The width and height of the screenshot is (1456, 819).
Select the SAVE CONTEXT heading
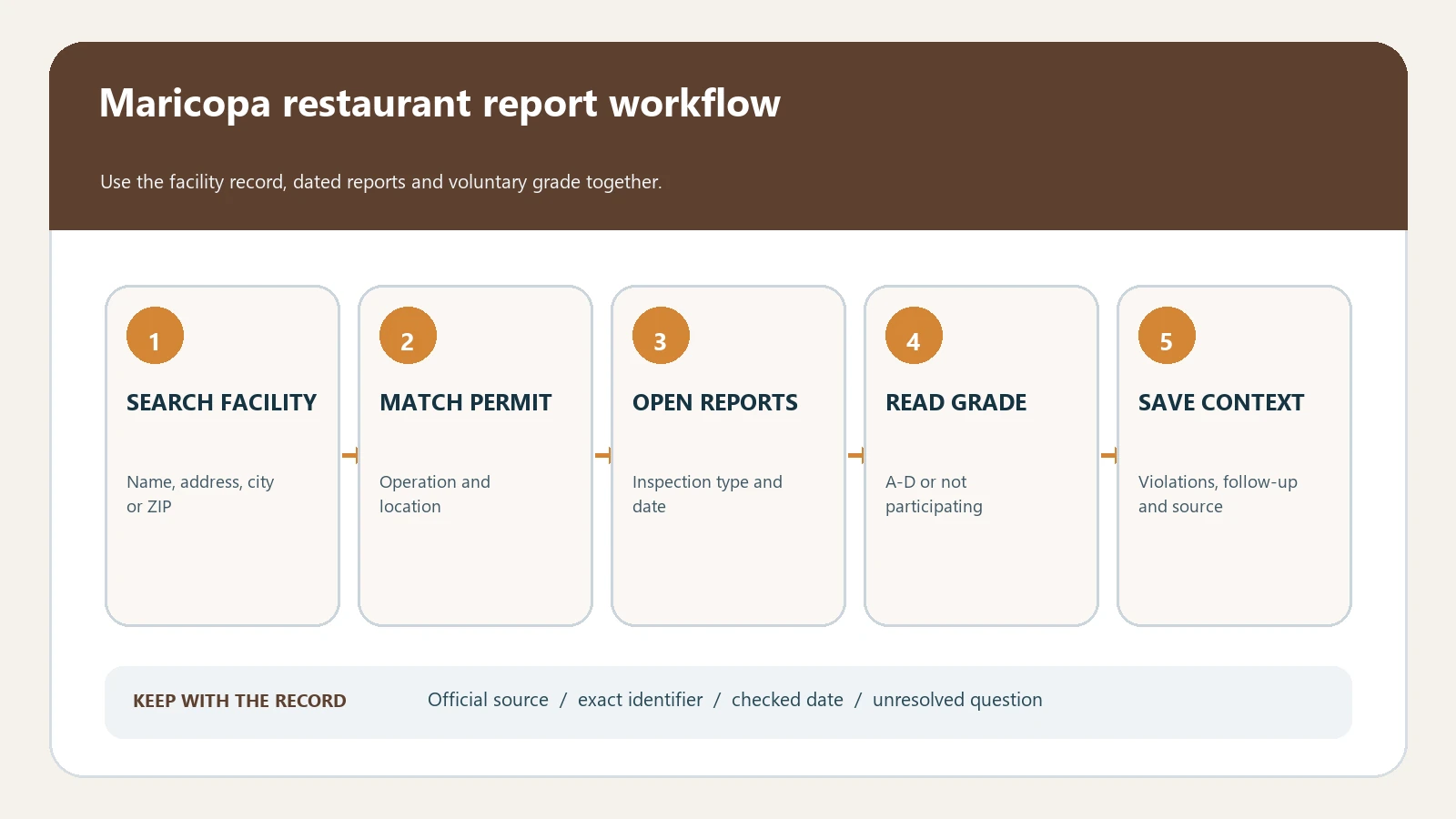pos(1220,402)
